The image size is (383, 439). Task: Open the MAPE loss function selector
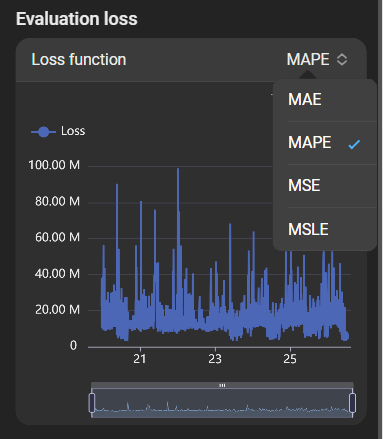coord(317,60)
